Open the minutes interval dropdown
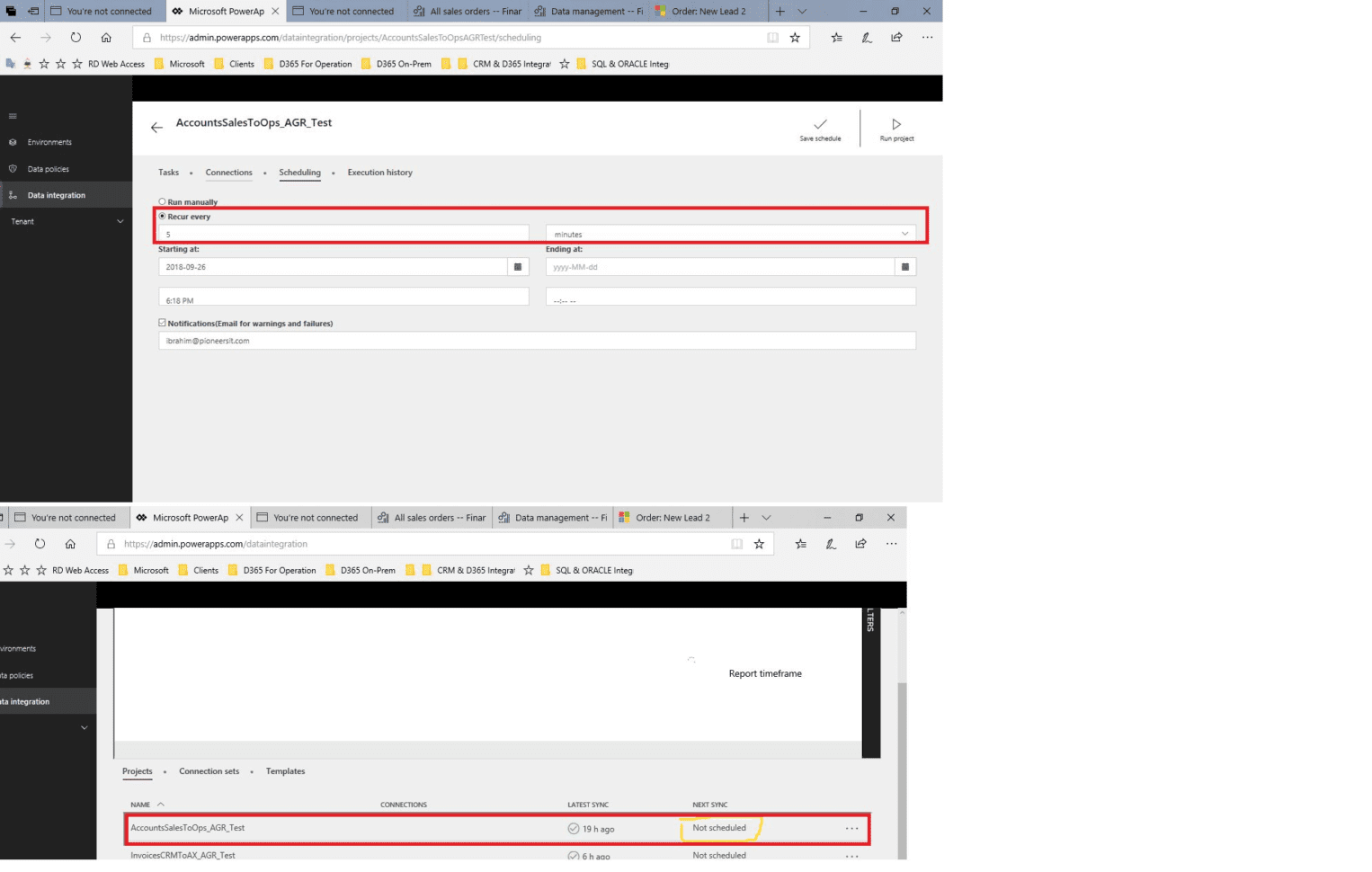 click(731, 234)
